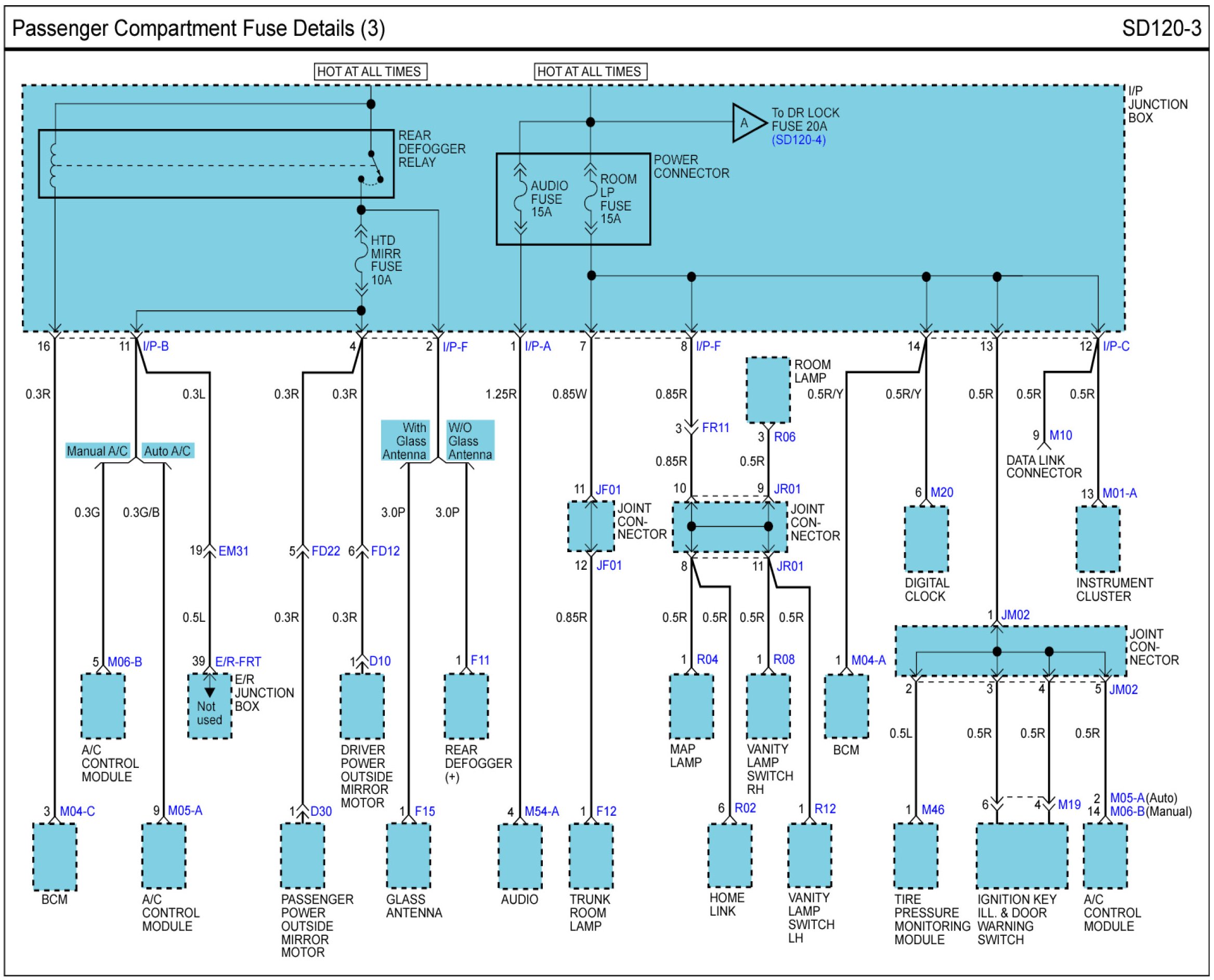
Task: Select the FR11 connector label
Action: [x=715, y=428]
